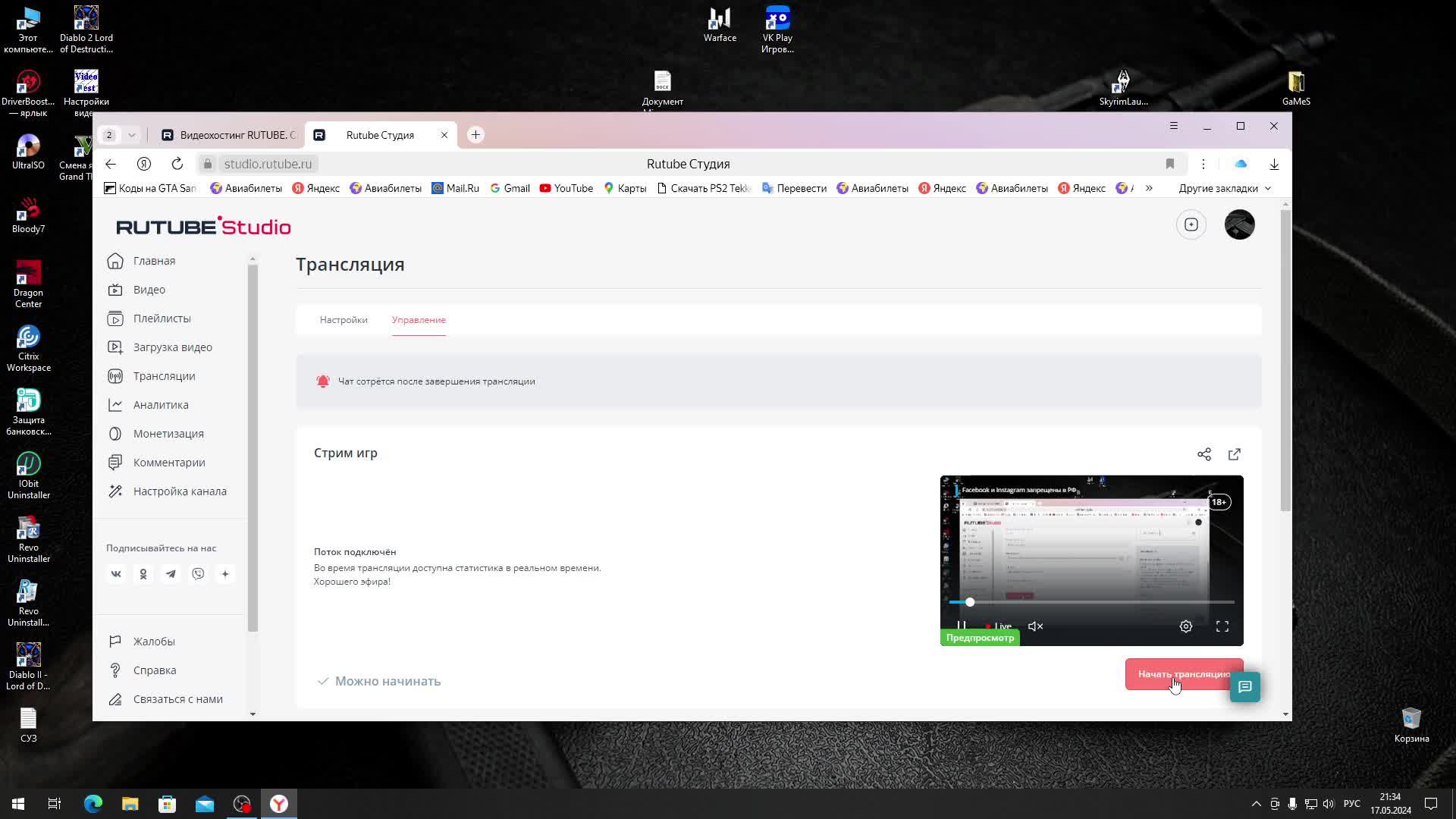Click the studio.rutube.ru address field
1456x819 pixels.
pos(268,164)
